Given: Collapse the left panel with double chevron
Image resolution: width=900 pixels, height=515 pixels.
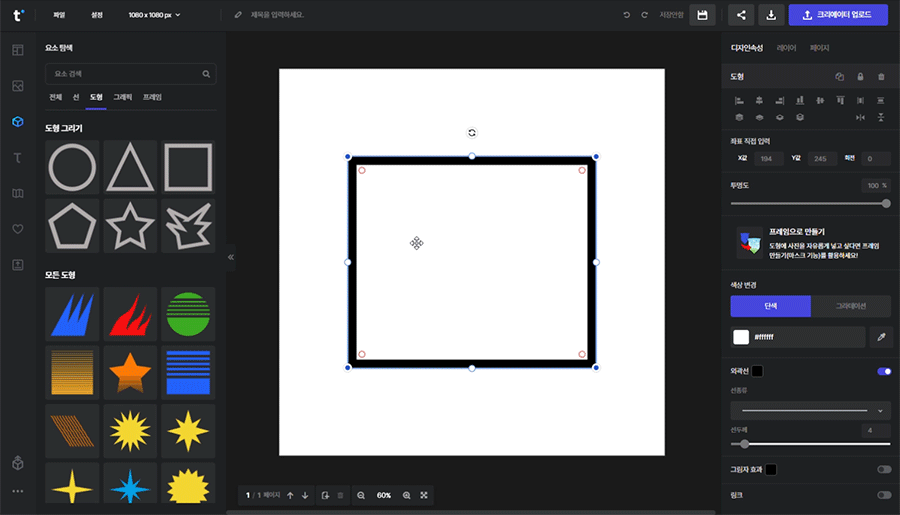Looking at the screenshot, I should (231, 257).
